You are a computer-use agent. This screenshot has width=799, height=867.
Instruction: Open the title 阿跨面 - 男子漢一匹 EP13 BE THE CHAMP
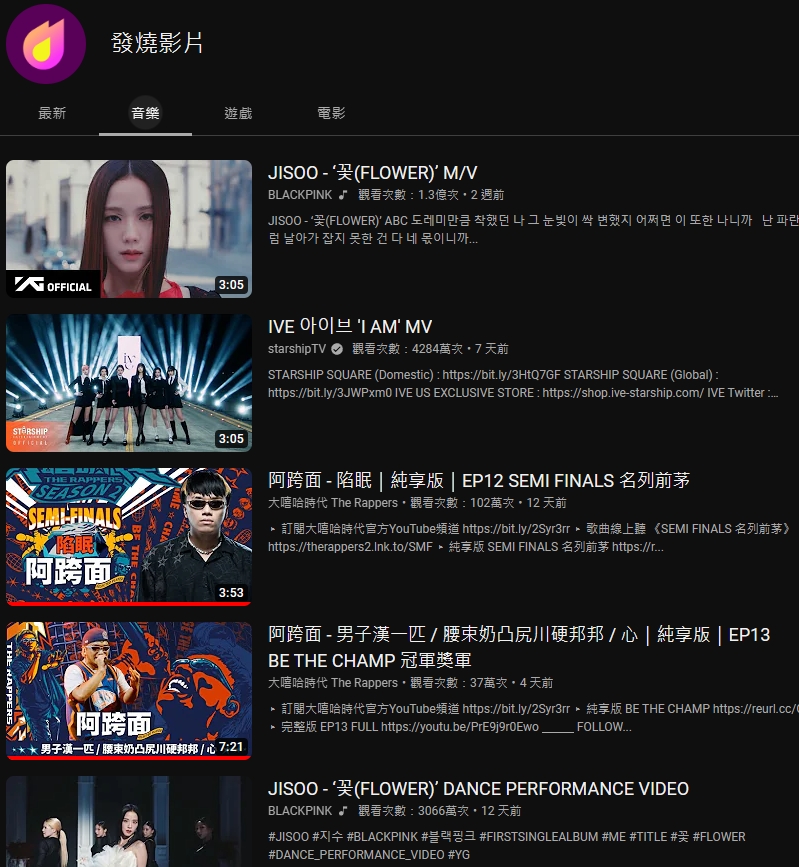[x=519, y=647]
